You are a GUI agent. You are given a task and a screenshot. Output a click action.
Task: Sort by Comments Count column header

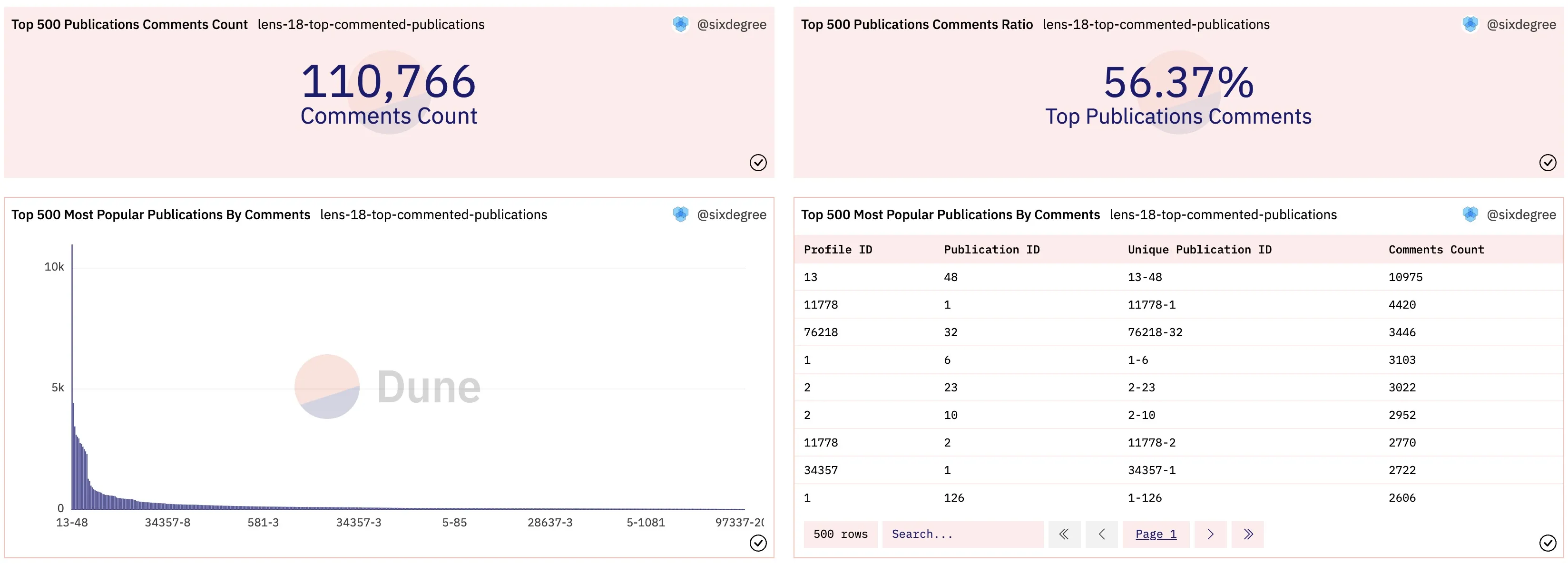[1436, 250]
